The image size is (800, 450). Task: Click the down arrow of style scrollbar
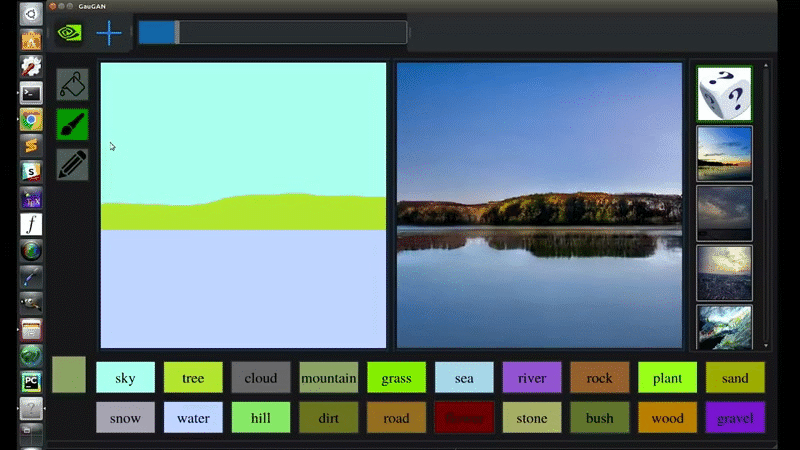pyautogui.click(x=766, y=345)
